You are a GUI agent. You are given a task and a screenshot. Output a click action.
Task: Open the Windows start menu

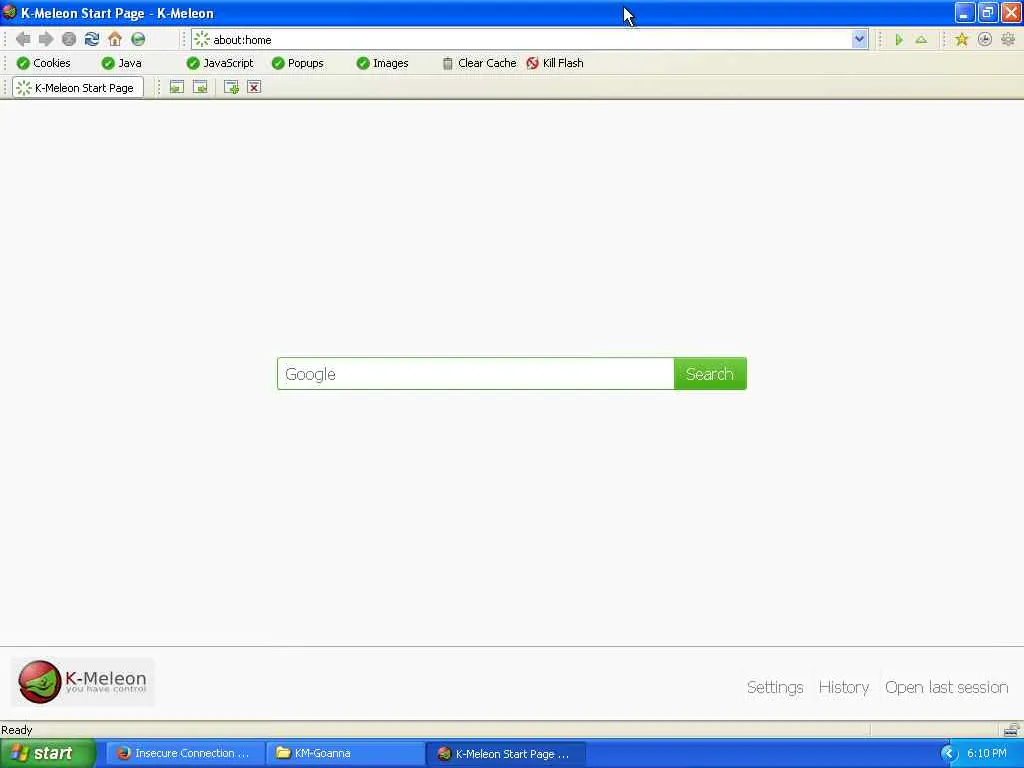pyautogui.click(x=48, y=753)
